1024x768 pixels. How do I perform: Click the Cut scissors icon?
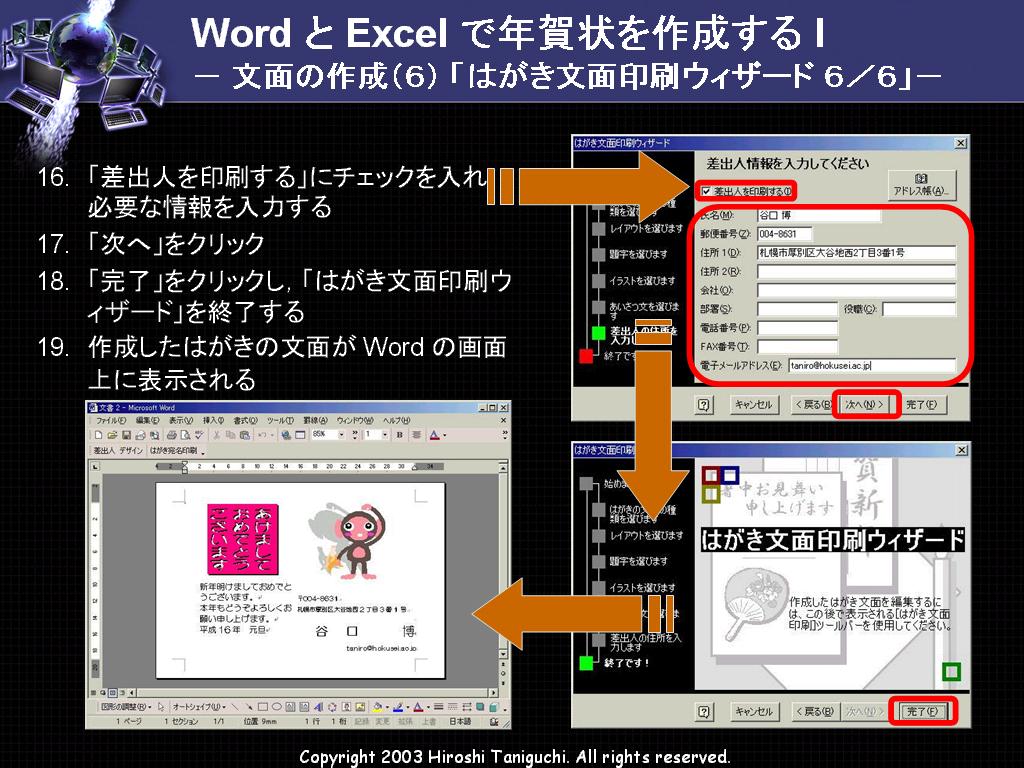pyautogui.click(x=217, y=436)
